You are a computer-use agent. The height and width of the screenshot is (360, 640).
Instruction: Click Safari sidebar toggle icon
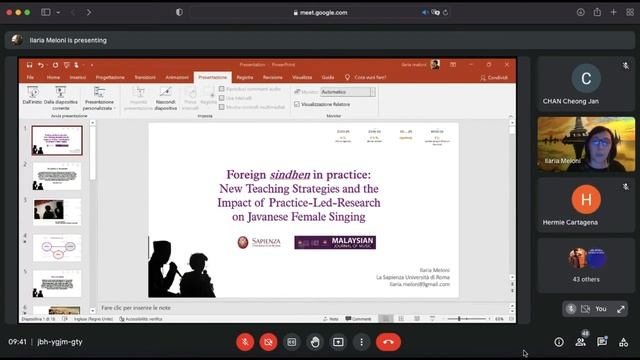(46, 12)
